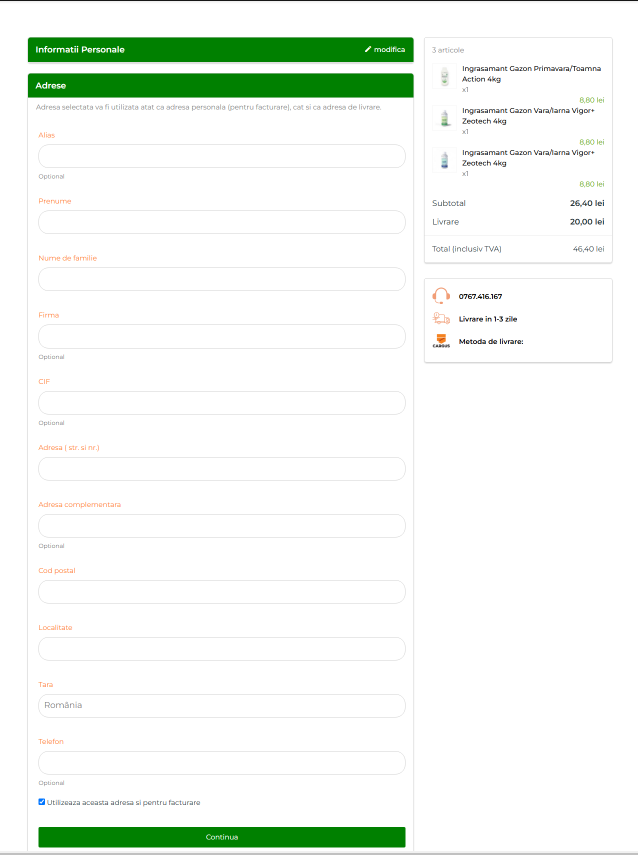The image size is (638, 855).
Task: Focus the Alias input field
Action: 222,156
